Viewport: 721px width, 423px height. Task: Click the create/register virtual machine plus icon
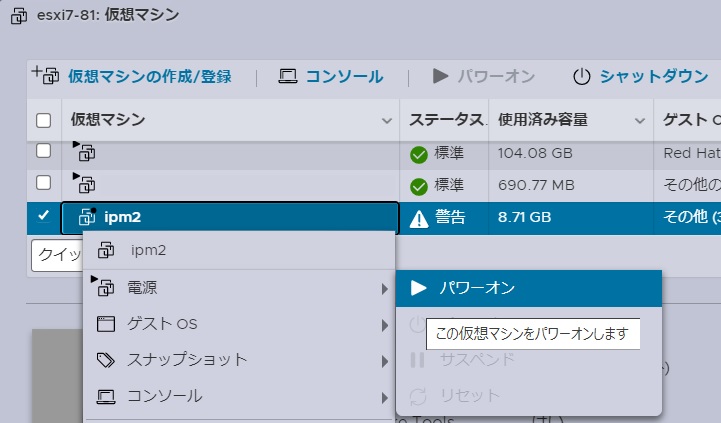(46, 75)
